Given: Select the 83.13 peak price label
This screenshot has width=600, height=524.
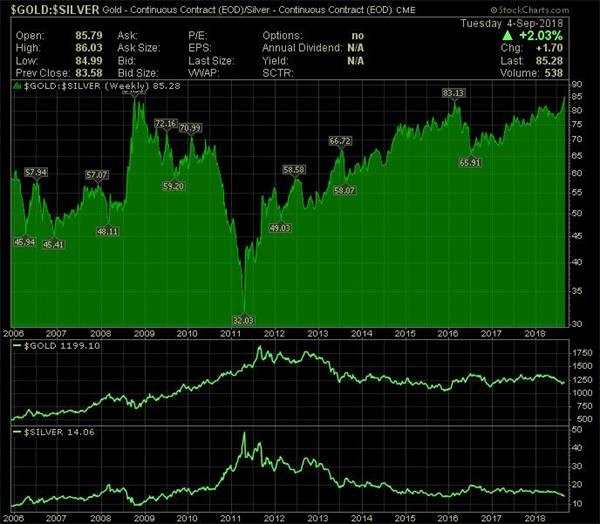Looking at the screenshot, I should (x=453, y=93).
